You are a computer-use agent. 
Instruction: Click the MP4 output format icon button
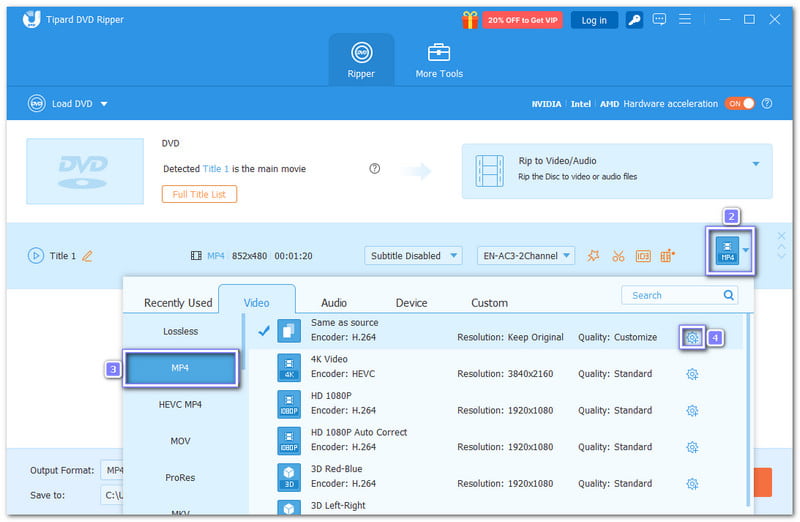pyautogui.click(x=727, y=249)
